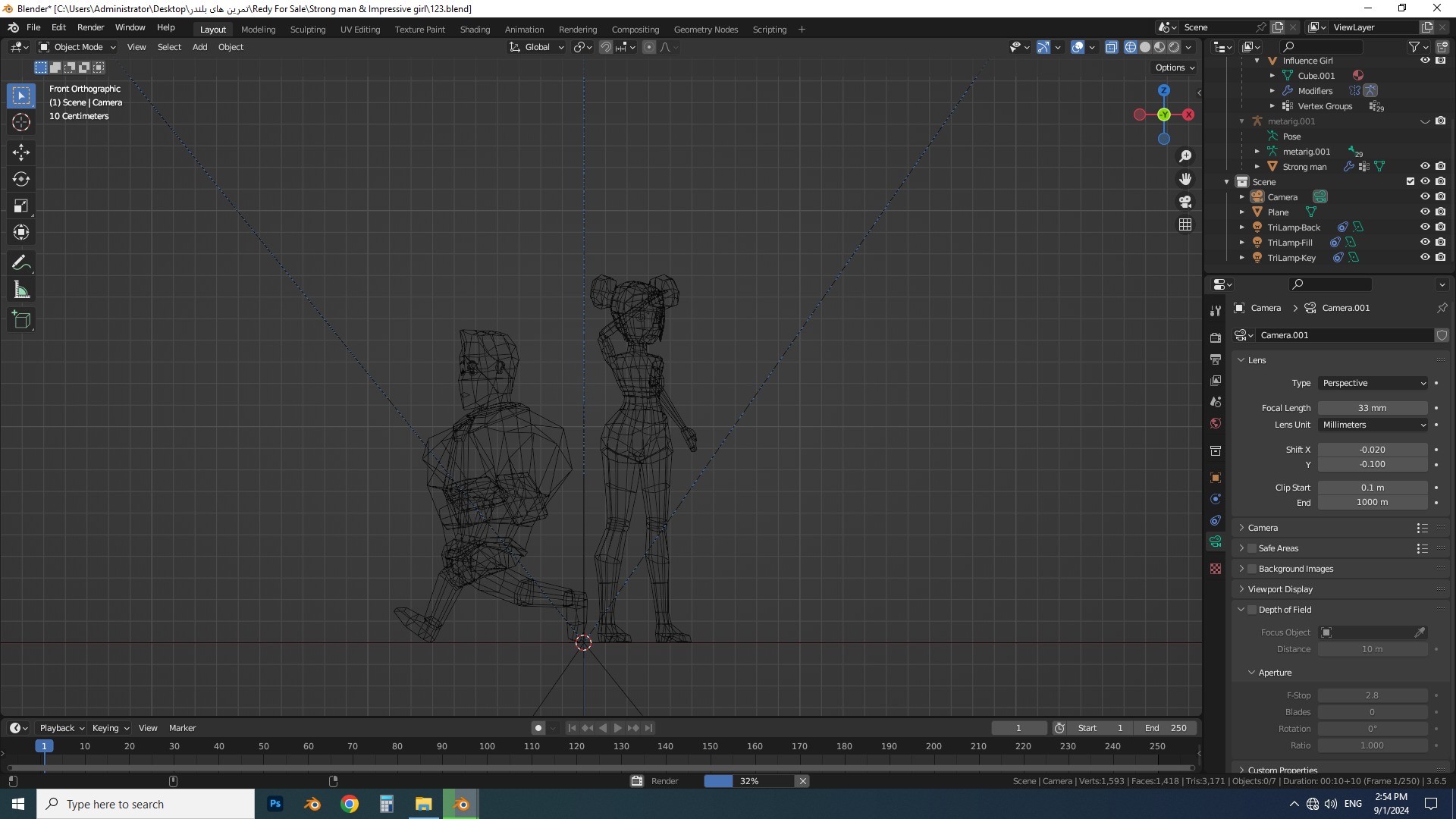Hide Plane object in viewport
This screenshot has height=819, width=1456.
pos(1425,212)
